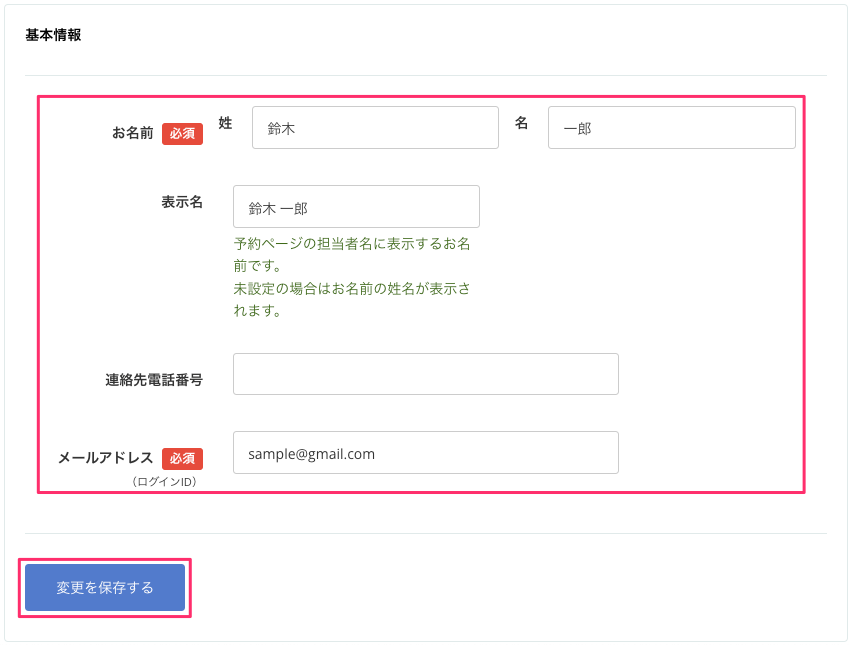Click the 姓 input field containing 鈴木
852x645 pixels.
pos(375,128)
